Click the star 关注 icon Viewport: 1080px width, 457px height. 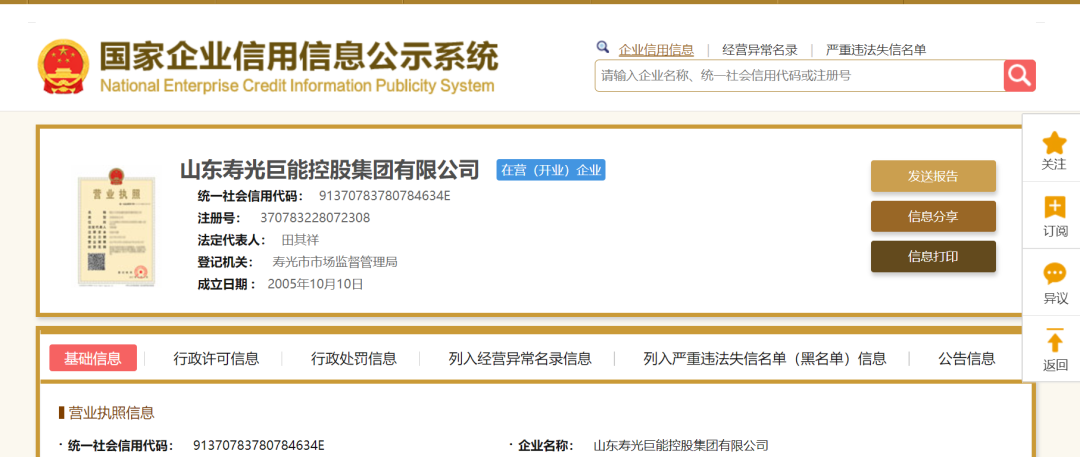(1054, 142)
